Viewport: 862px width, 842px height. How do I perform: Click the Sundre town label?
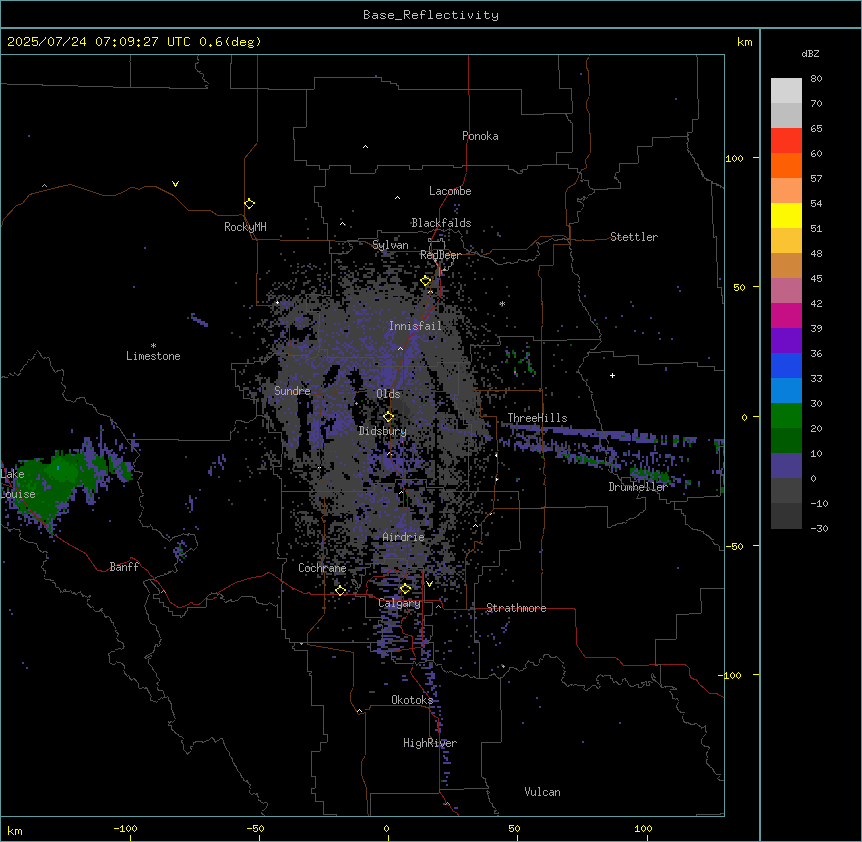point(292,391)
